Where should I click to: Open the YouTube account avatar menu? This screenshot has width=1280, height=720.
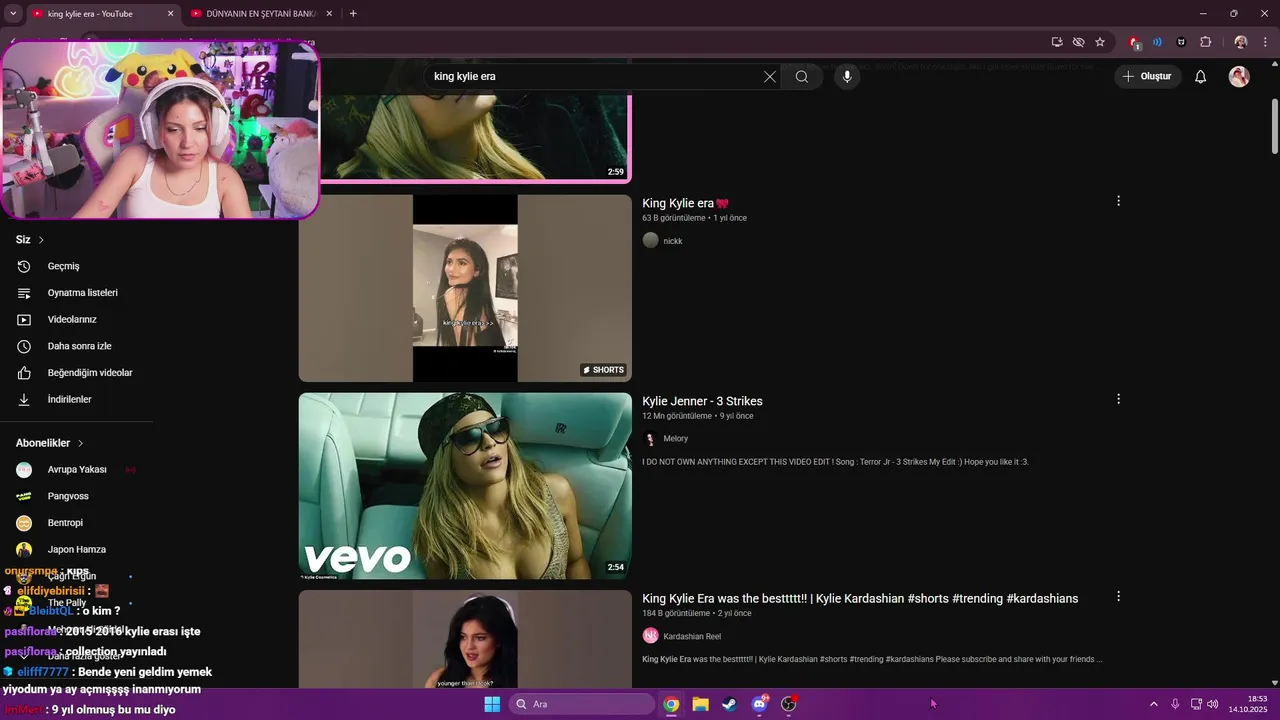[x=1239, y=76]
